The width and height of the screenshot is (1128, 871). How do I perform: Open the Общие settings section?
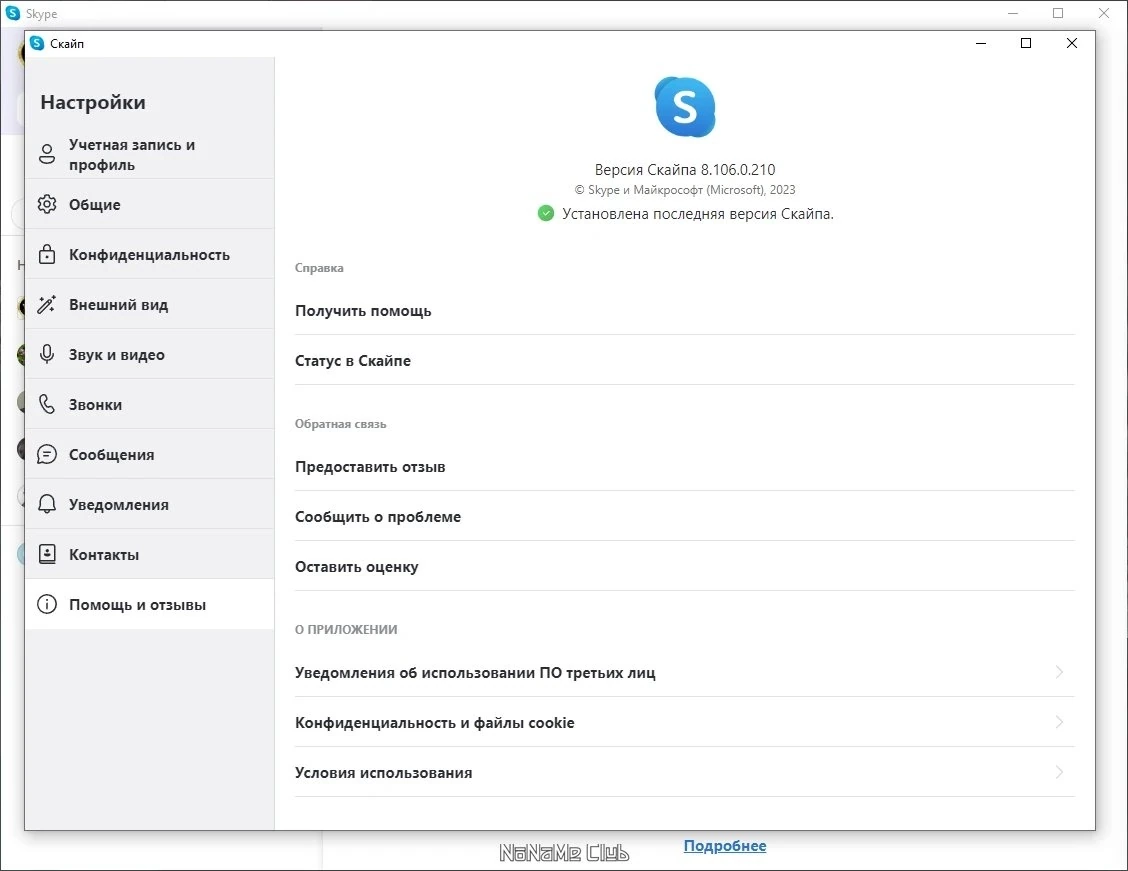click(150, 204)
